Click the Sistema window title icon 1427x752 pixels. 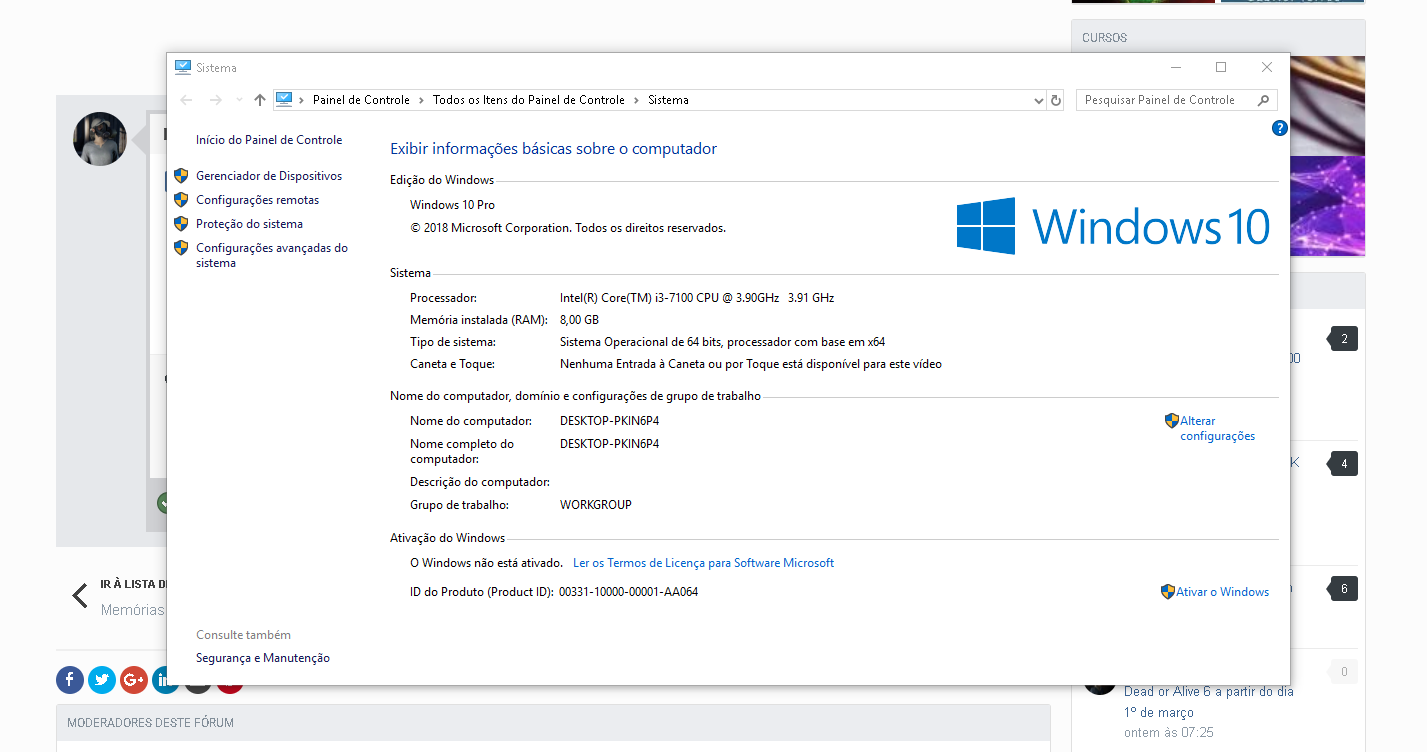click(182, 67)
